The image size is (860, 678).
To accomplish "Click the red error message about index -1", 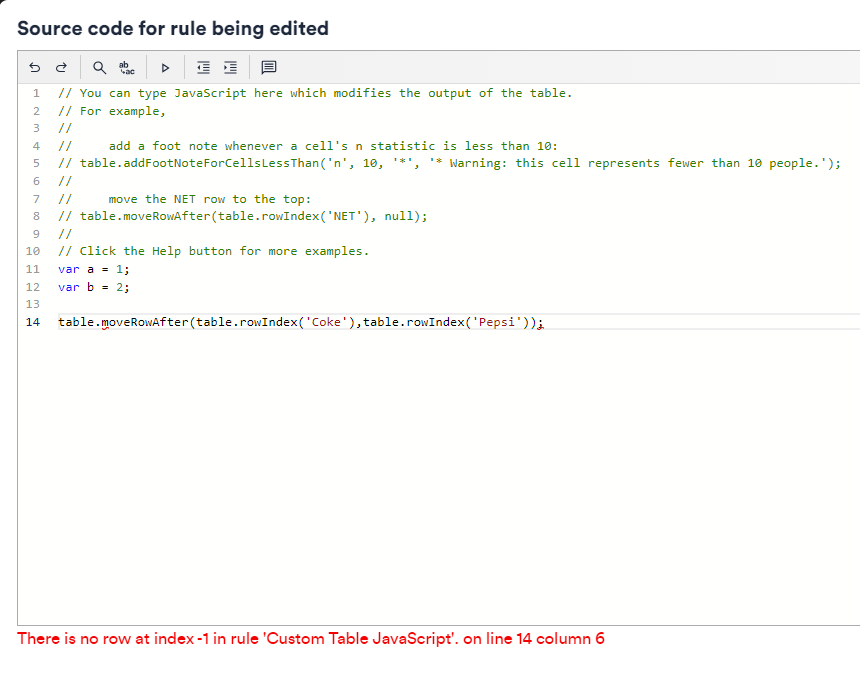I will coord(310,639).
